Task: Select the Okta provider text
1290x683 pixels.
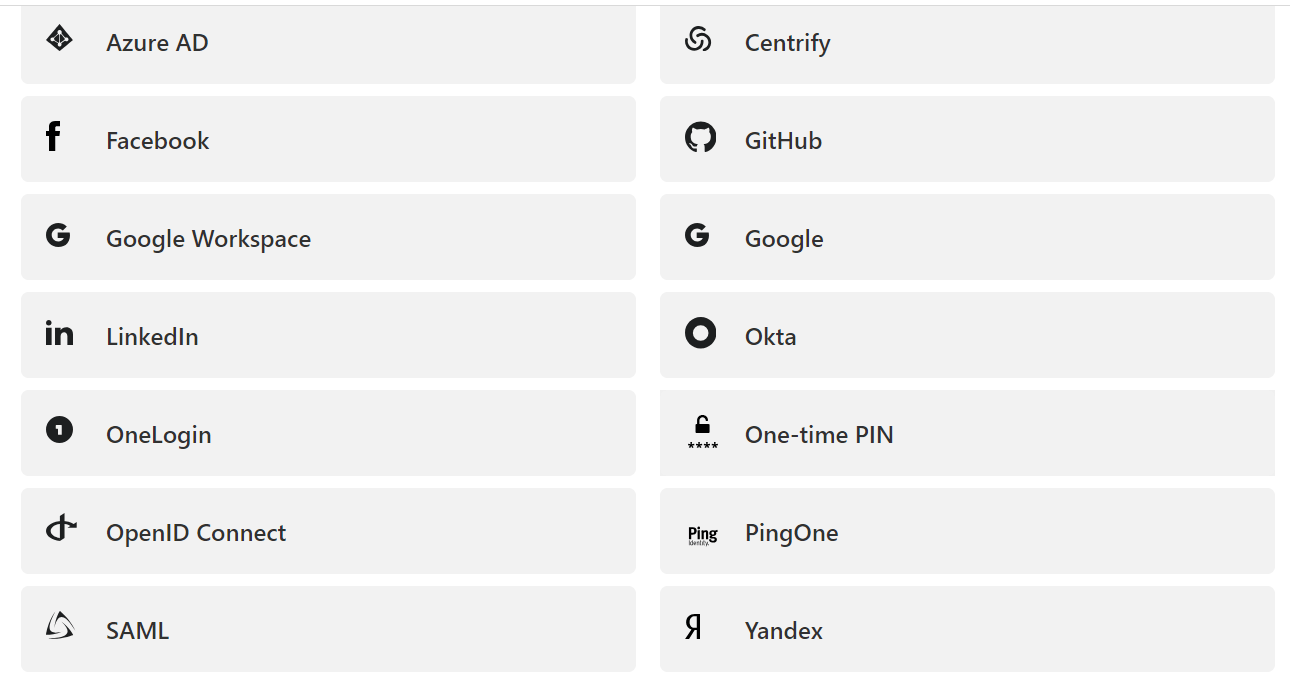Action: [x=770, y=337]
